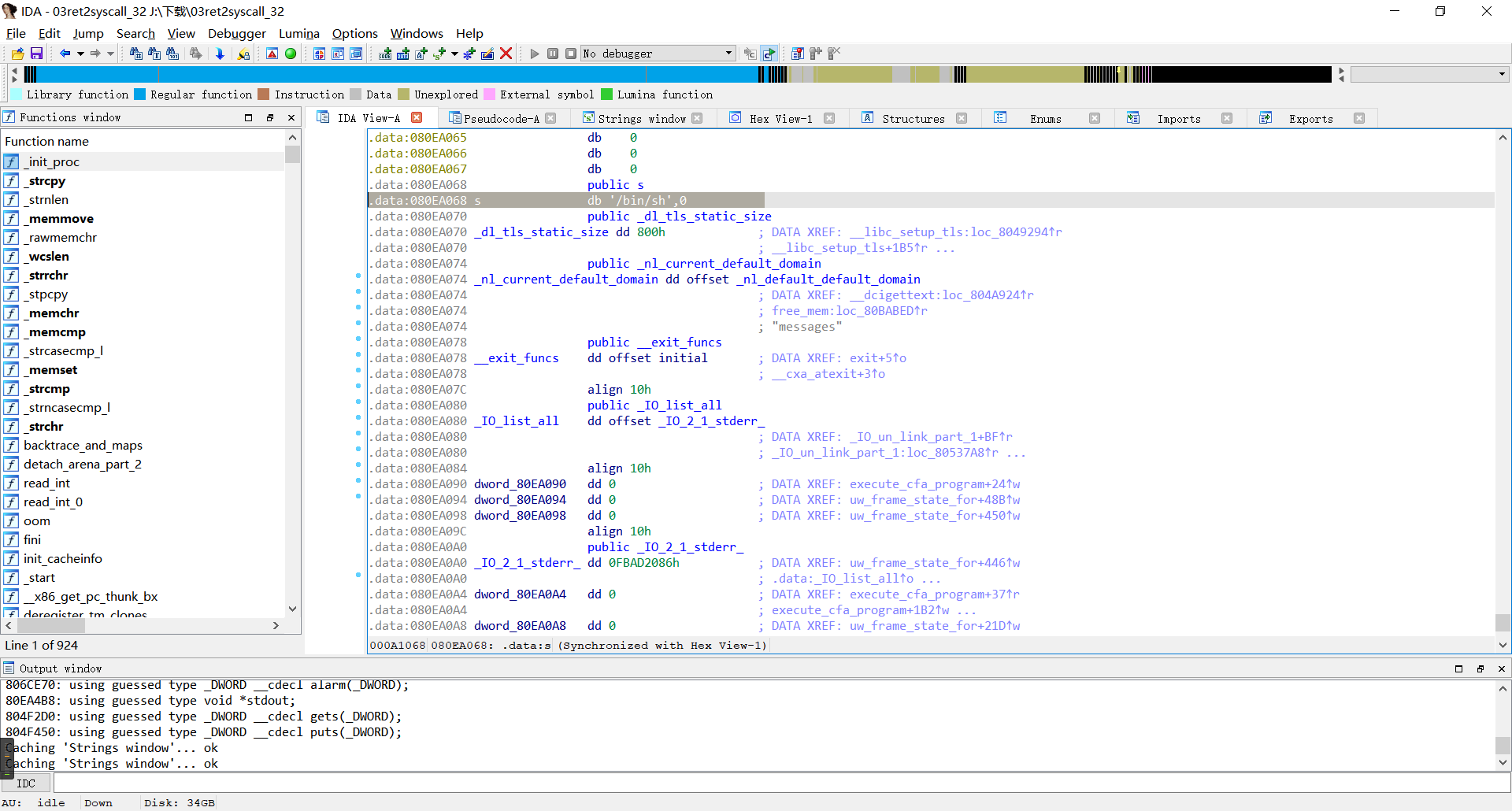Click the red warning triangle toolbar icon
The image size is (1512, 811).
[272, 54]
